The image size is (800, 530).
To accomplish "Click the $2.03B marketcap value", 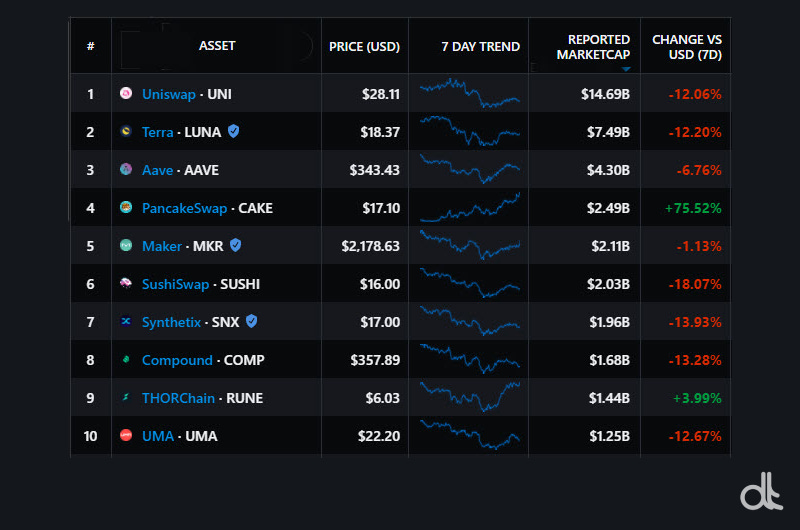I will pos(608,284).
